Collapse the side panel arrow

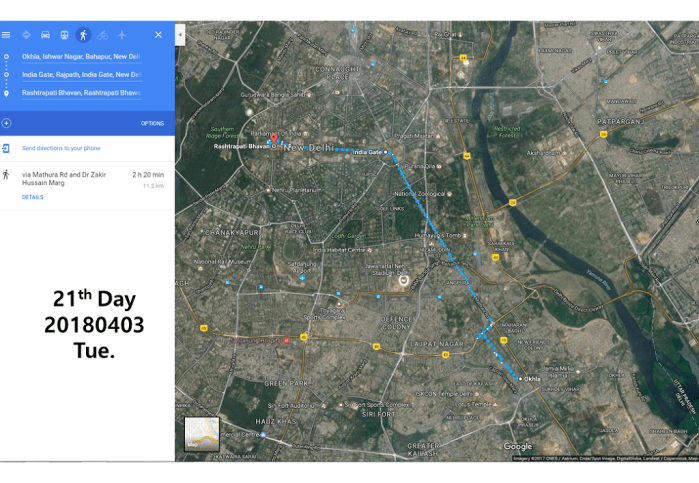180,34
